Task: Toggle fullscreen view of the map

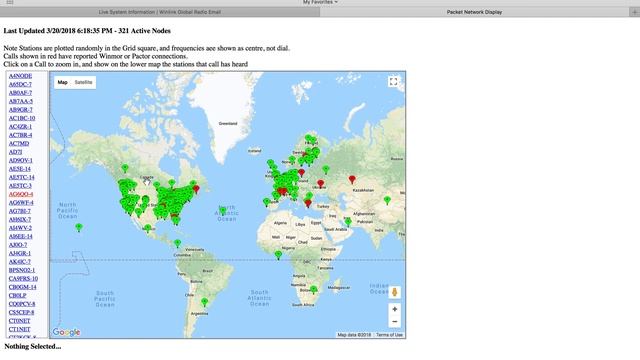Action: click(393, 82)
